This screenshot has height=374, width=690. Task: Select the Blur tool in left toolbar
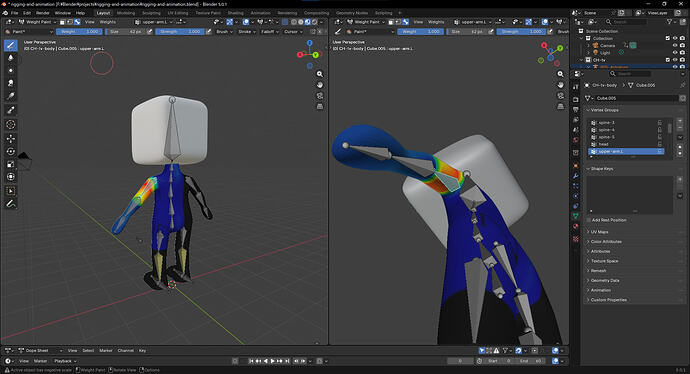pyautogui.click(x=11, y=58)
